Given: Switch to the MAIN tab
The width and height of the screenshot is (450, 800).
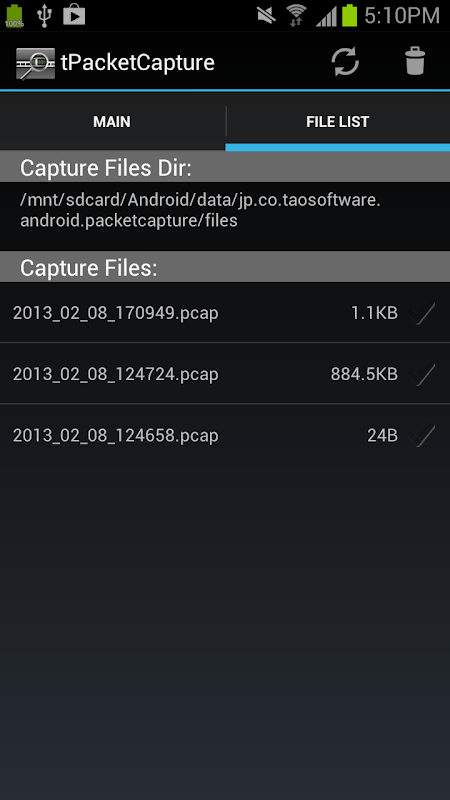Looking at the screenshot, I should 112,122.
